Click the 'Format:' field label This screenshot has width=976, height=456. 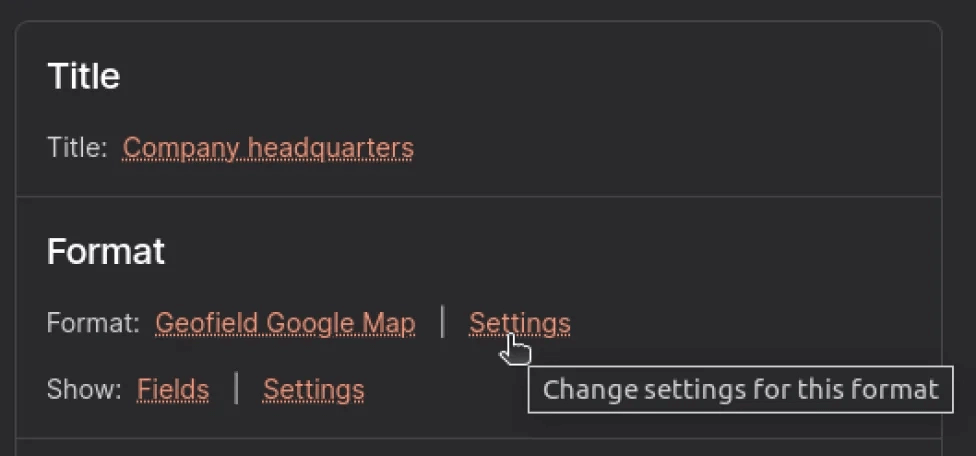[x=93, y=323]
